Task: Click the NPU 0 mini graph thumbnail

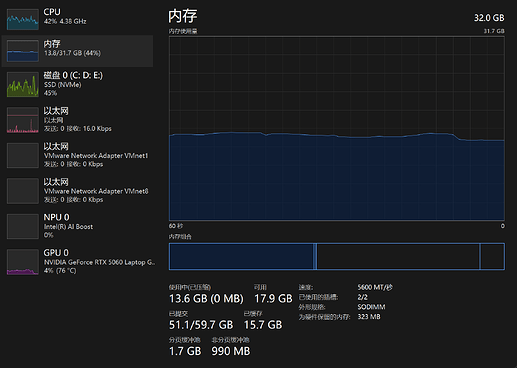Action: tap(23, 227)
